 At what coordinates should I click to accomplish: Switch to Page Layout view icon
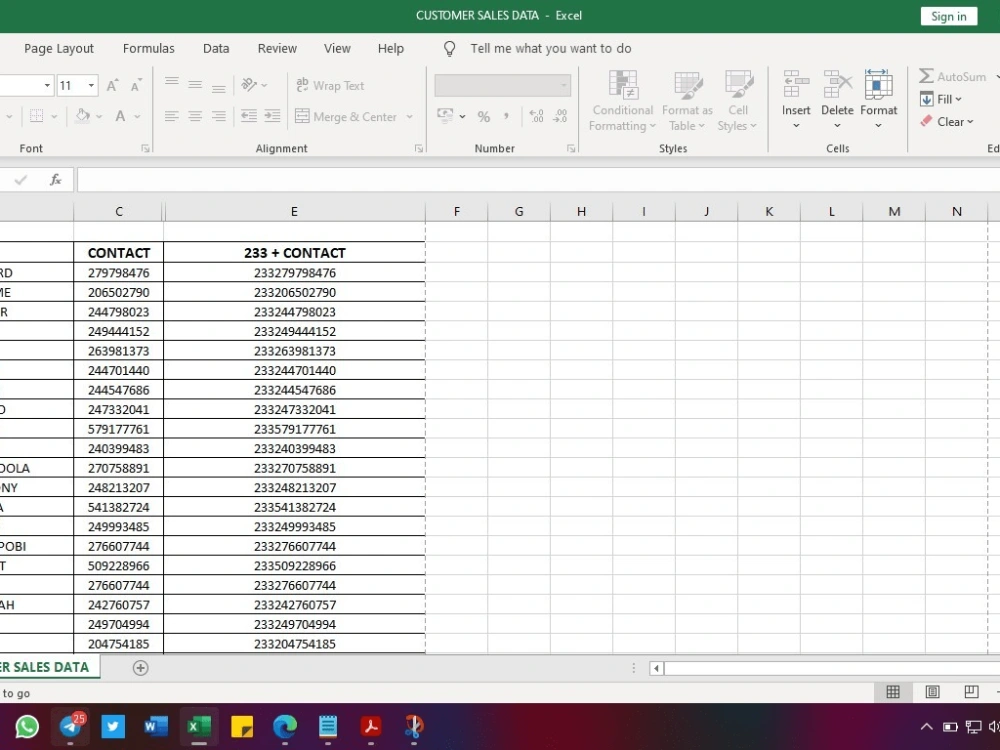932,692
